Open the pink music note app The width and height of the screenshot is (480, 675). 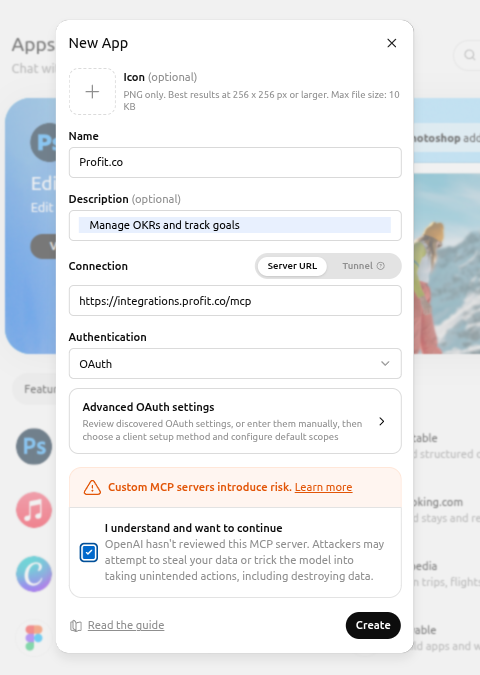34,510
